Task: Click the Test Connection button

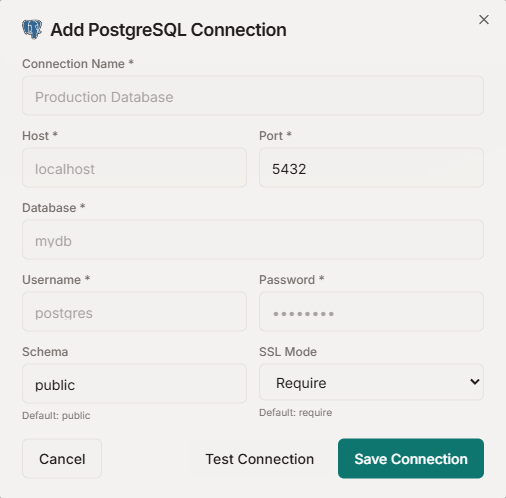Action: pyautogui.click(x=259, y=459)
